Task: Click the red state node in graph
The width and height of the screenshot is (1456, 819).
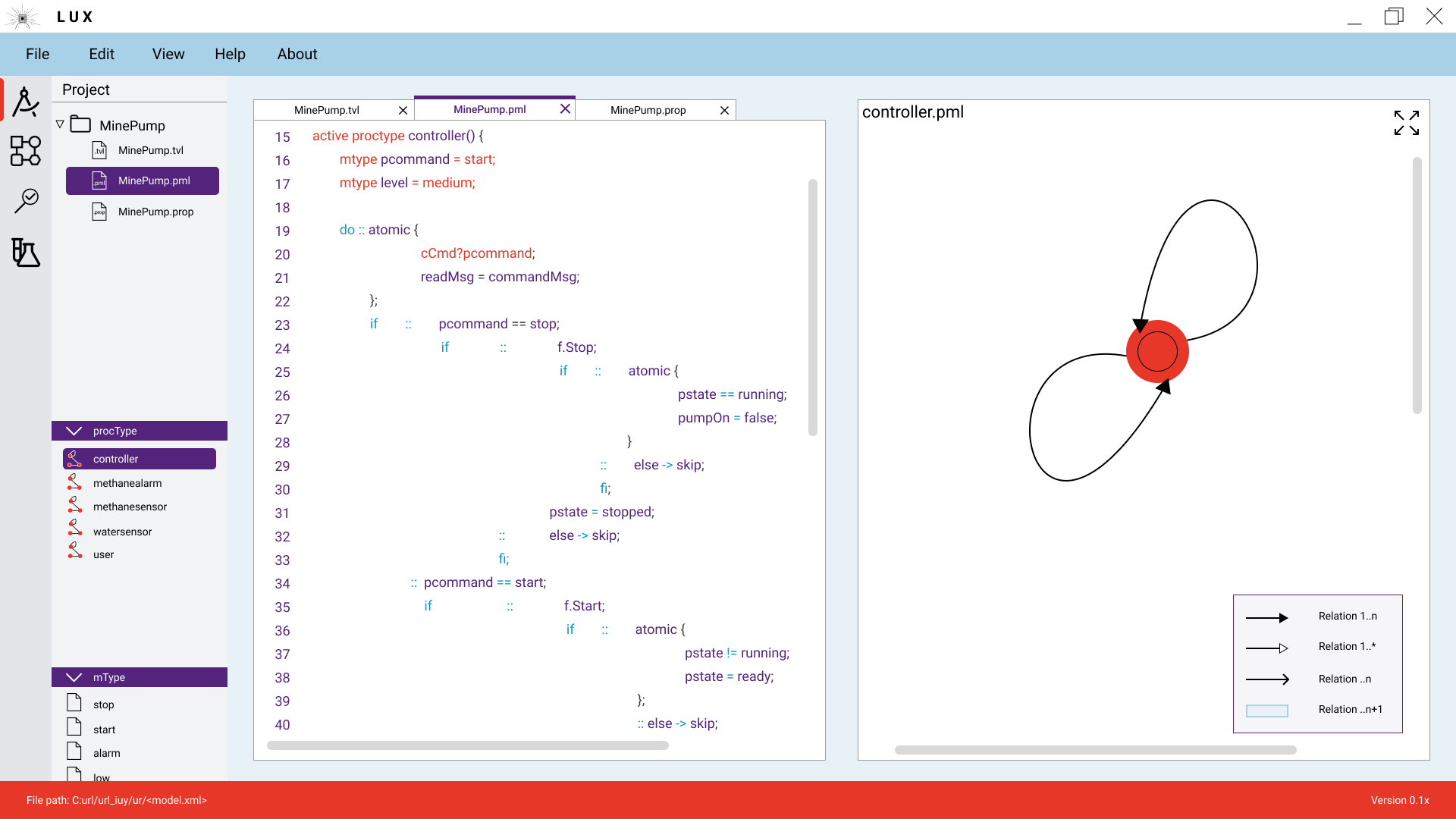Action: click(x=1157, y=351)
